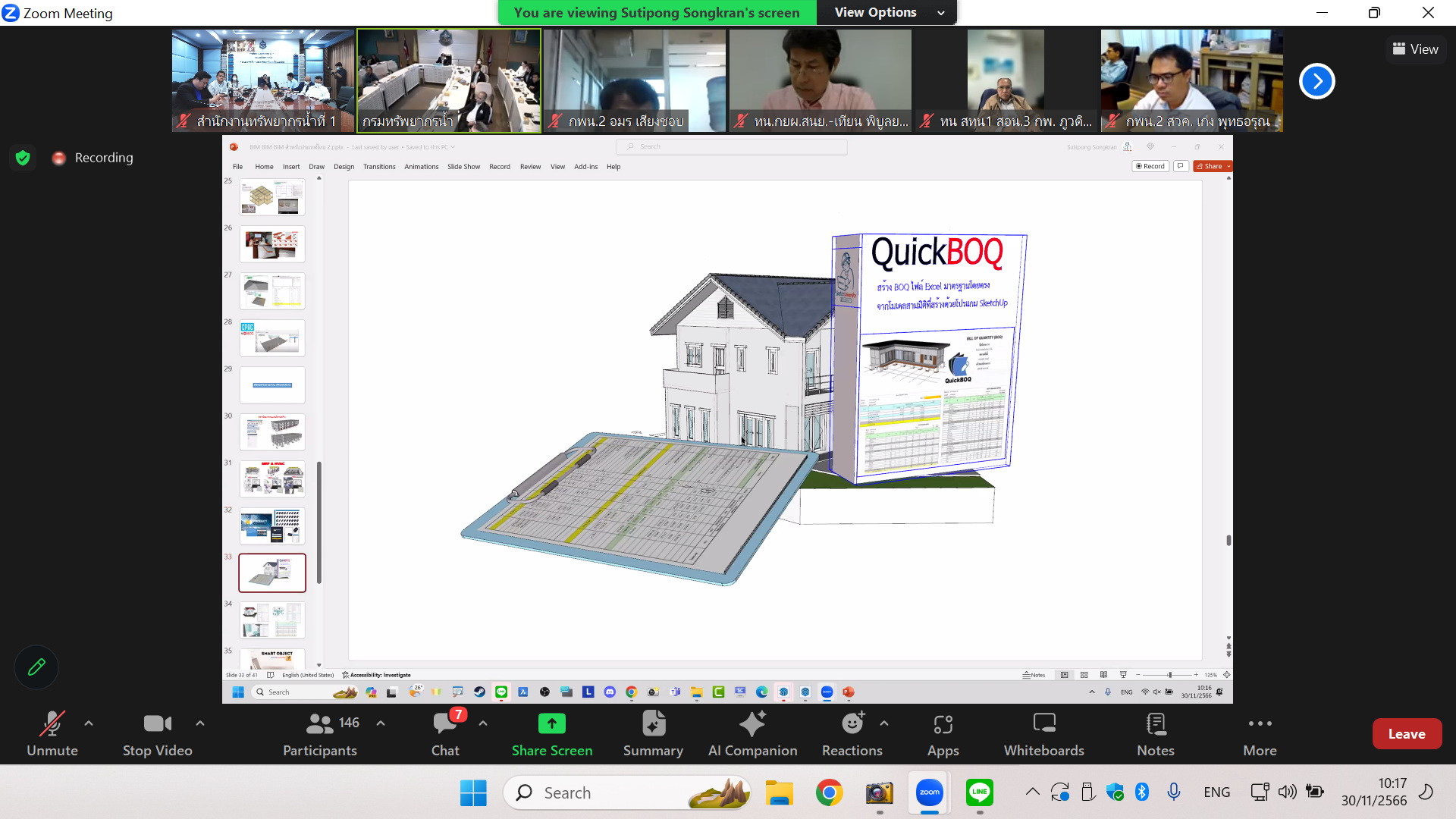Viewport: 1456px width, 819px height.
Task: Open Share dropdown arrow in PowerPoint
Action: 1228,166
